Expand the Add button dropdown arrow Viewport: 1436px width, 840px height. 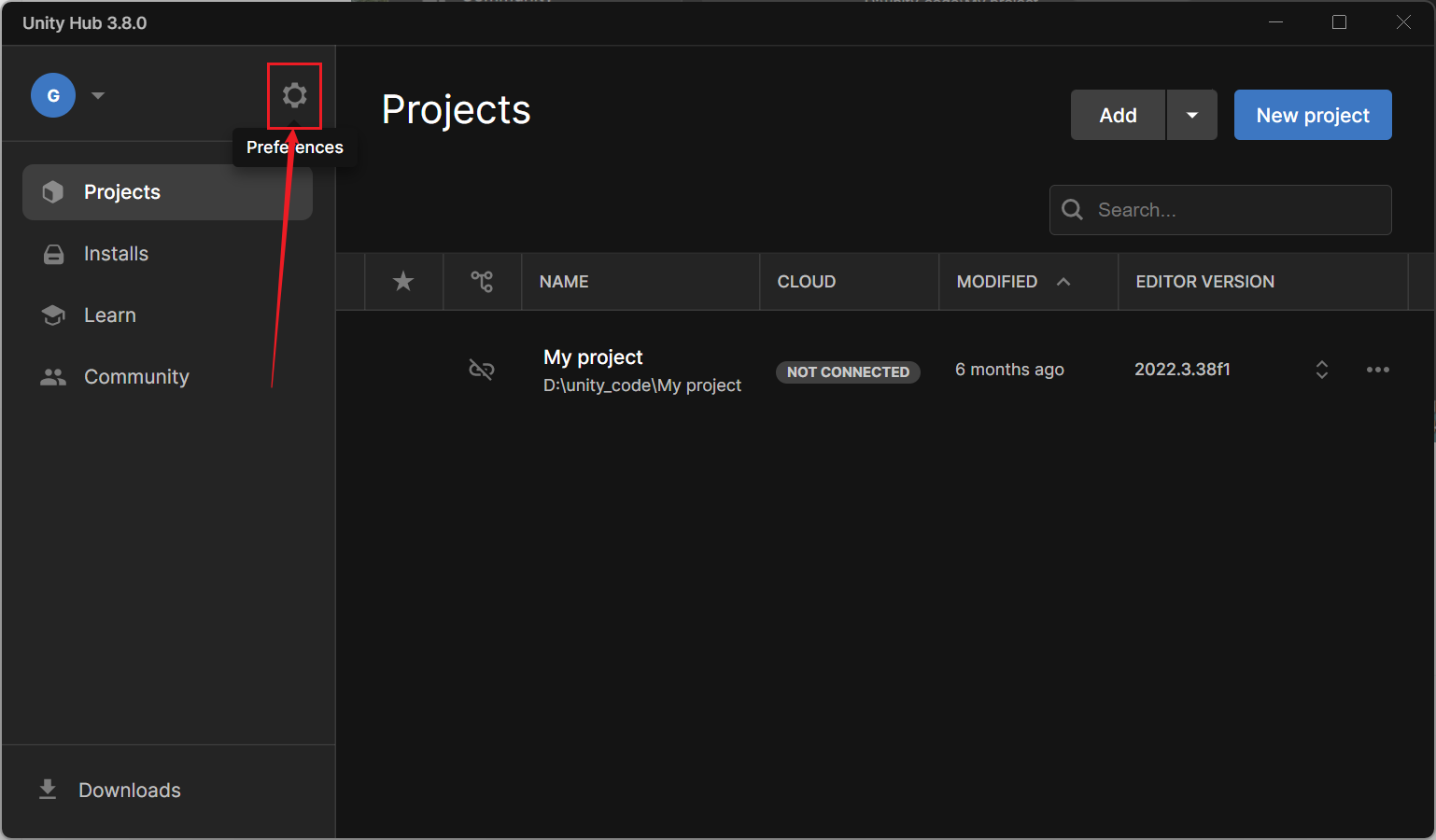tap(1192, 115)
